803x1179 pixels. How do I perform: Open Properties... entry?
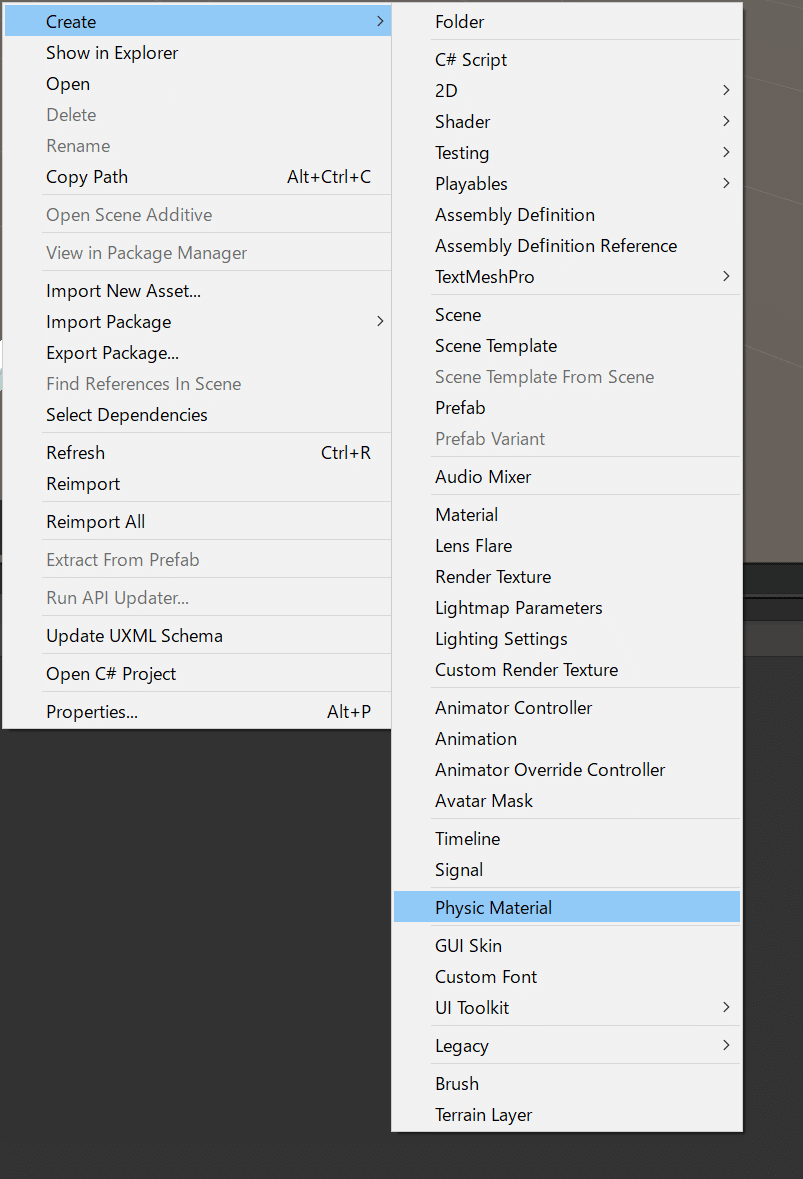tap(198, 712)
